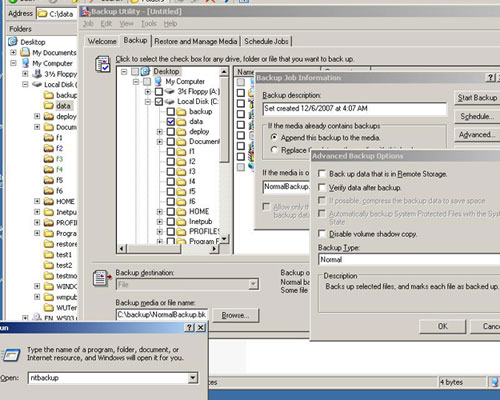
Task: Click the My Computer icon in Explorer Folders pane
Action: pos(25,63)
